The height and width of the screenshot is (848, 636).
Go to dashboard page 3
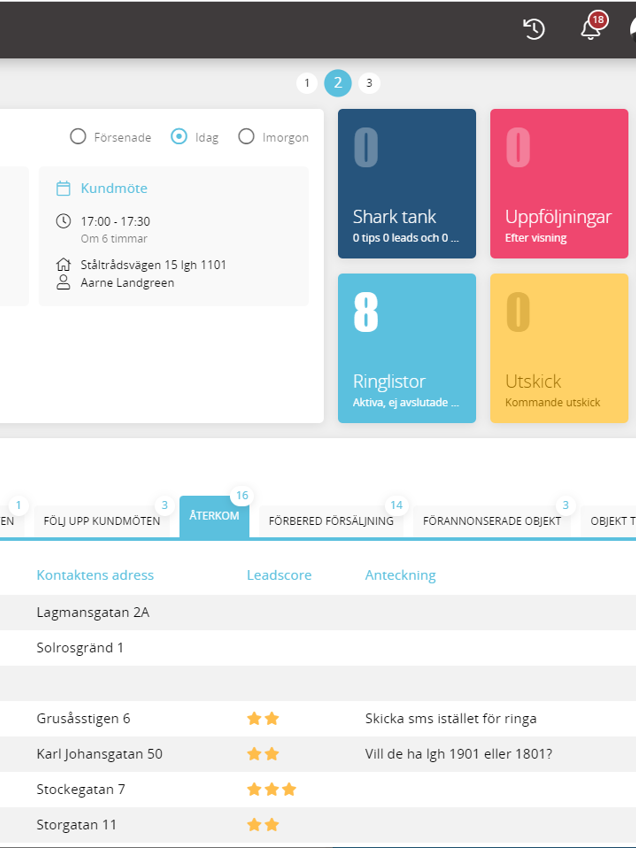[x=369, y=83]
